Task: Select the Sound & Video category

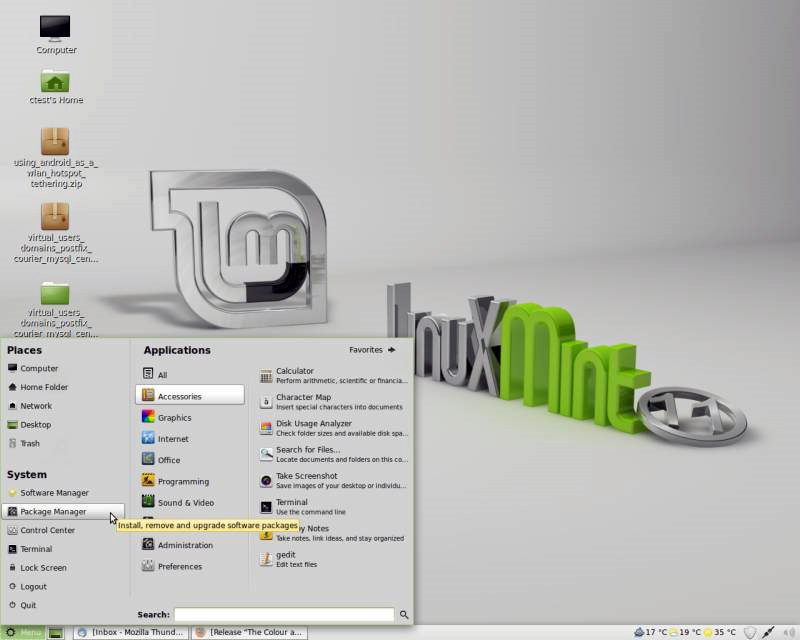Action: click(x=178, y=503)
